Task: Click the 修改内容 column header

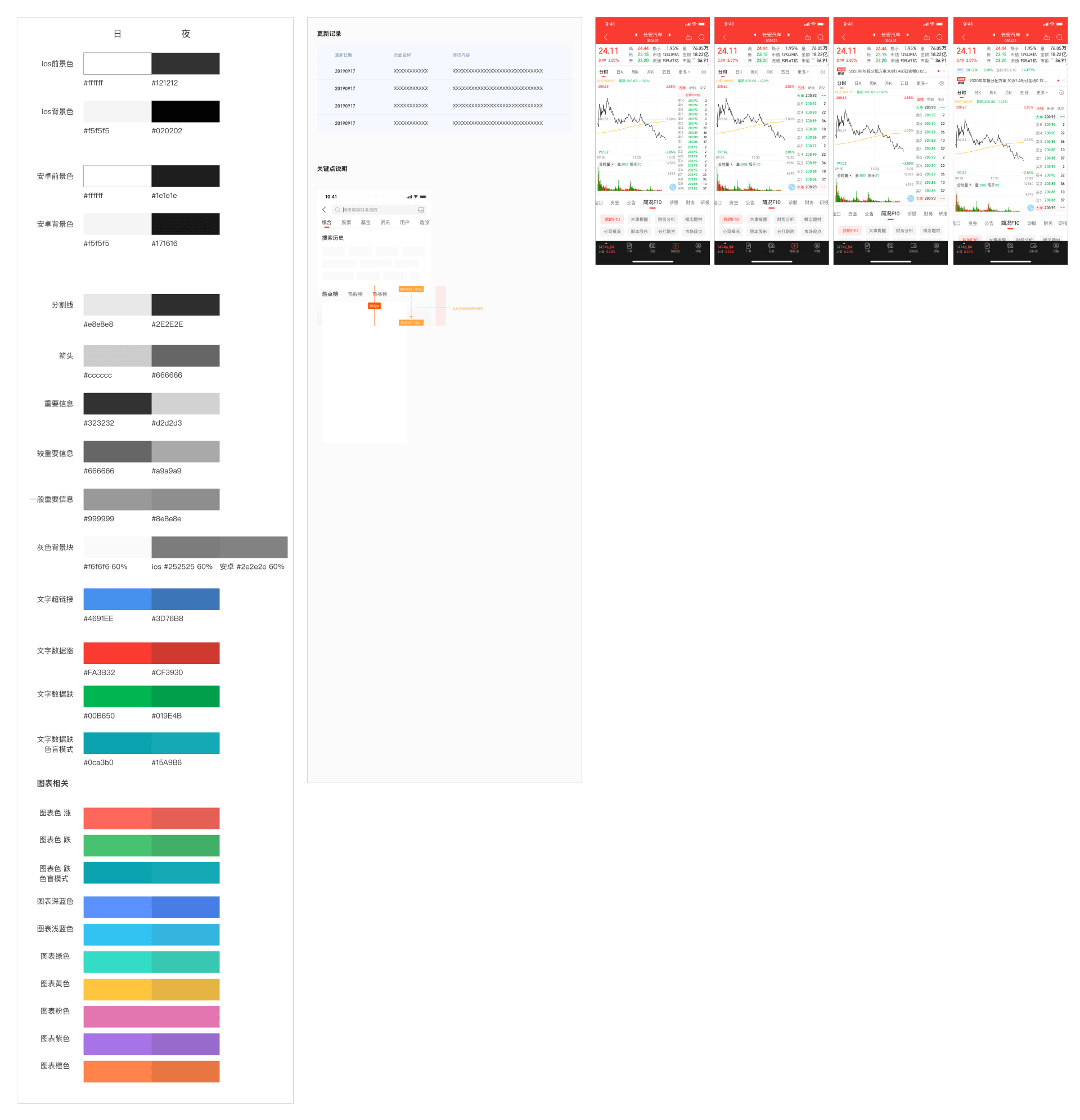Action: pos(461,55)
